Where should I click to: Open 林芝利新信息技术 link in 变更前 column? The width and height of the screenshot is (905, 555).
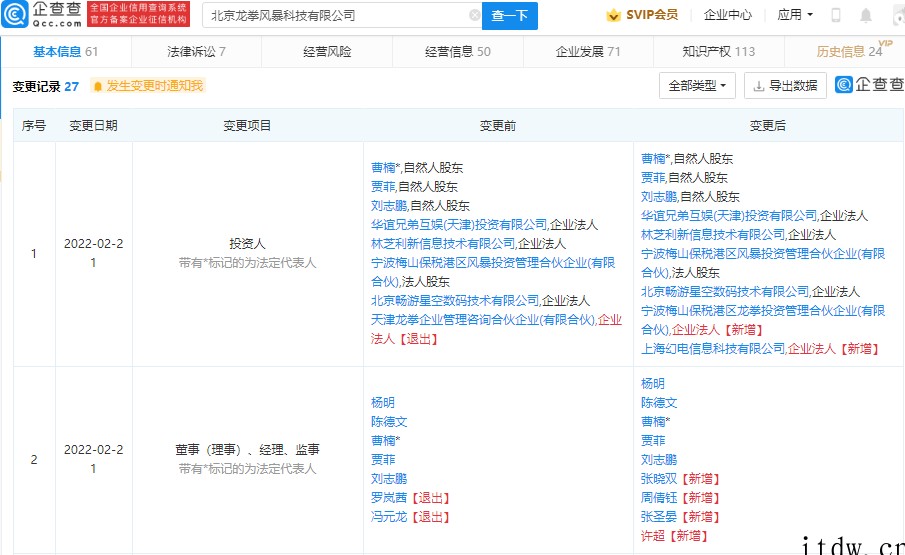443,244
